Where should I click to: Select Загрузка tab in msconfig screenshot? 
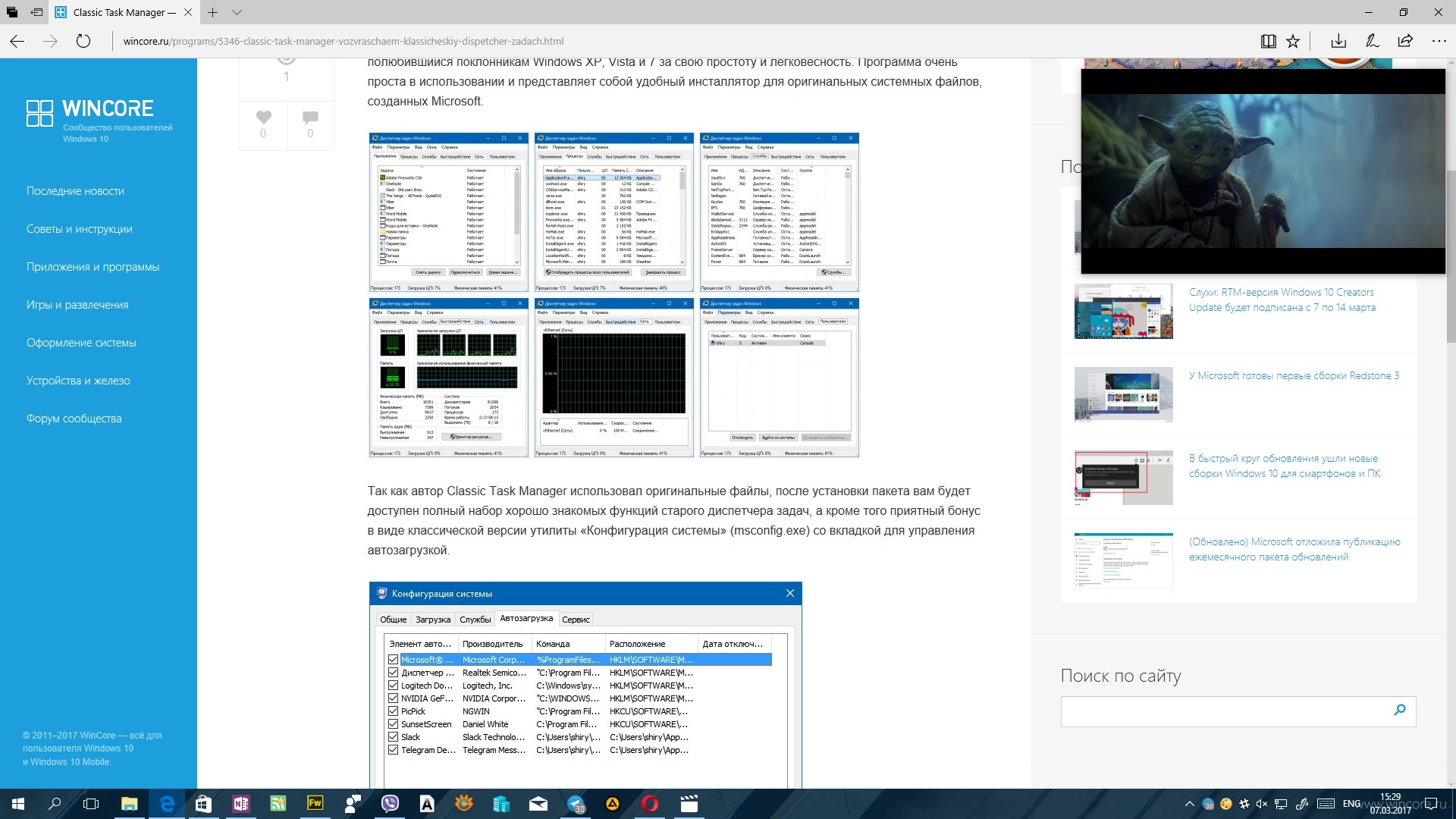433,620
